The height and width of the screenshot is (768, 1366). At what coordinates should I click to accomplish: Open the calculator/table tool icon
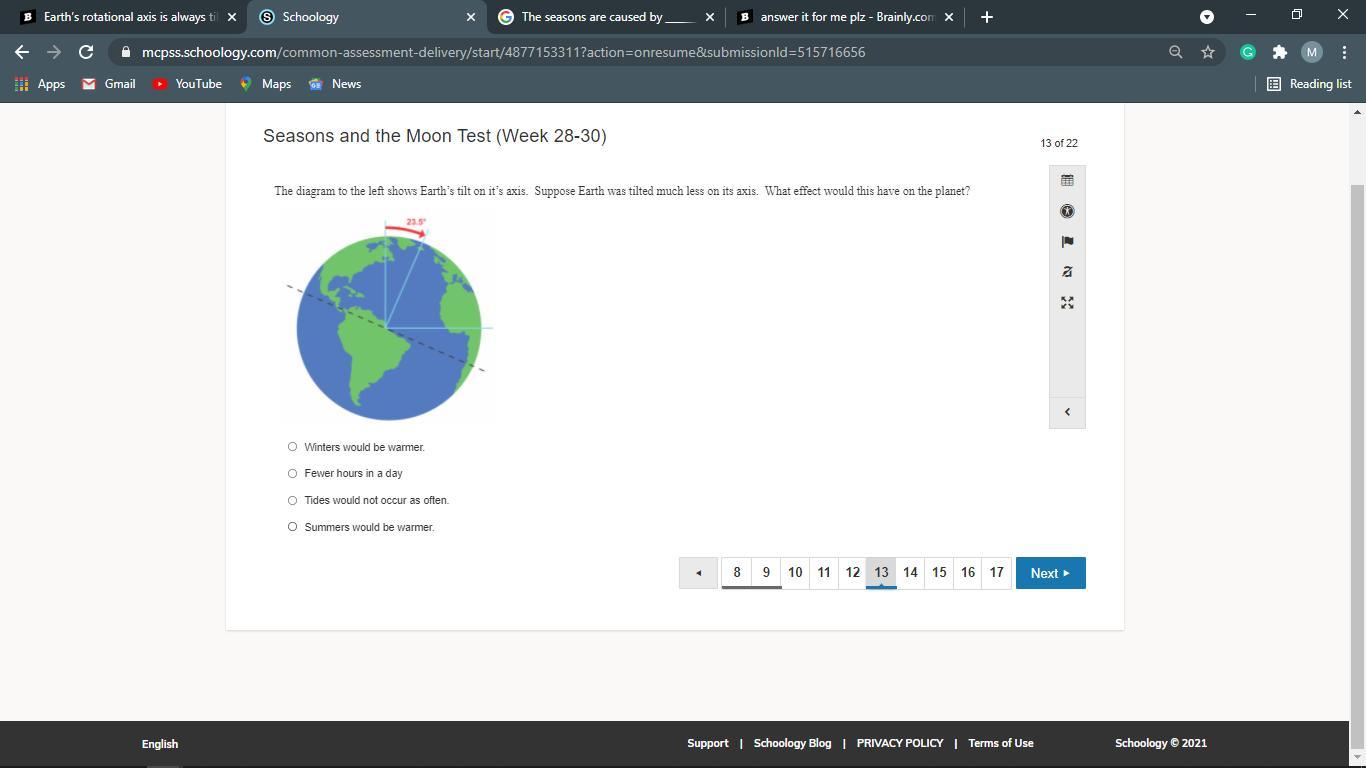1067,181
